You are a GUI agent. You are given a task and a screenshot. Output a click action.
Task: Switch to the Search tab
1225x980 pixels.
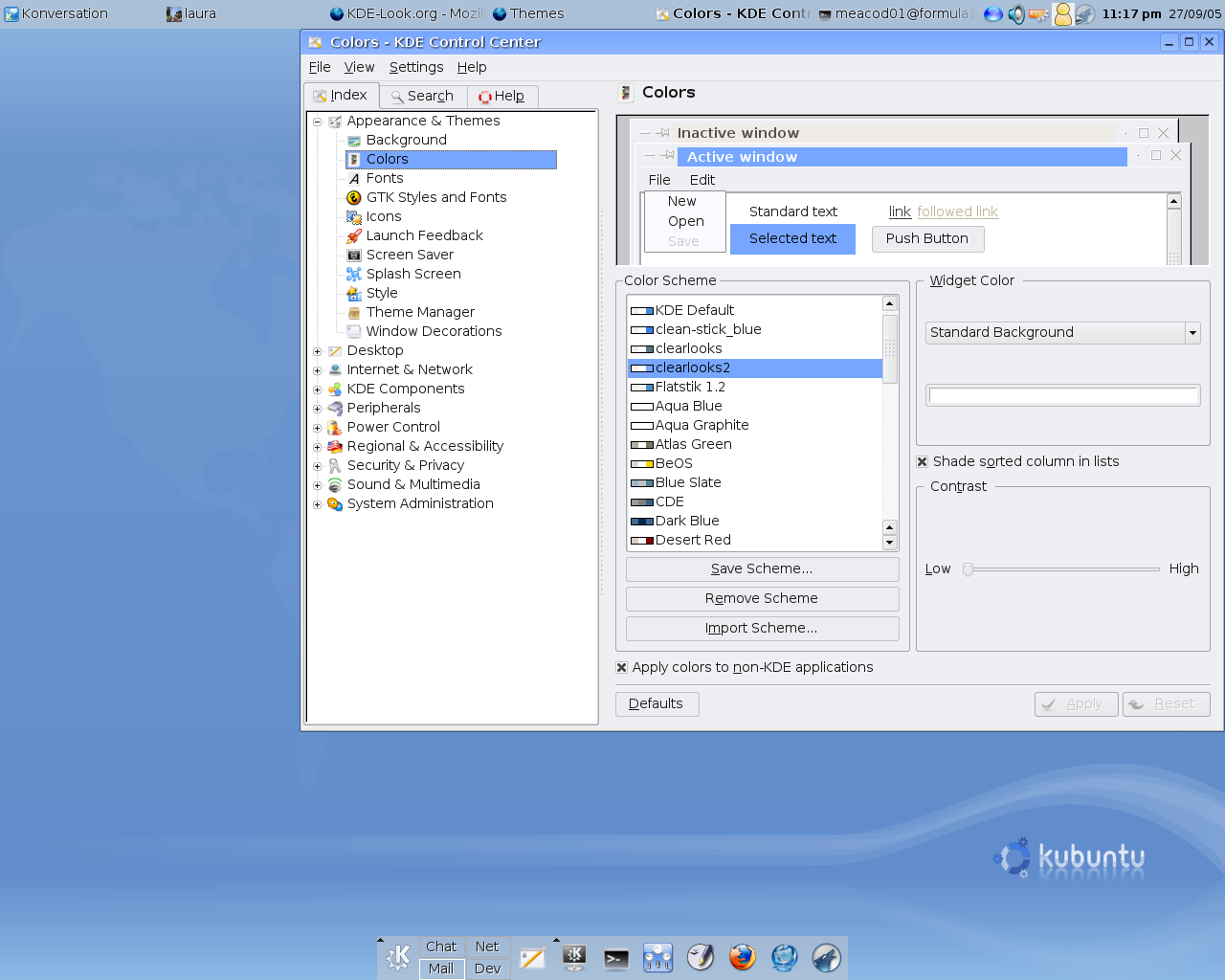point(422,96)
